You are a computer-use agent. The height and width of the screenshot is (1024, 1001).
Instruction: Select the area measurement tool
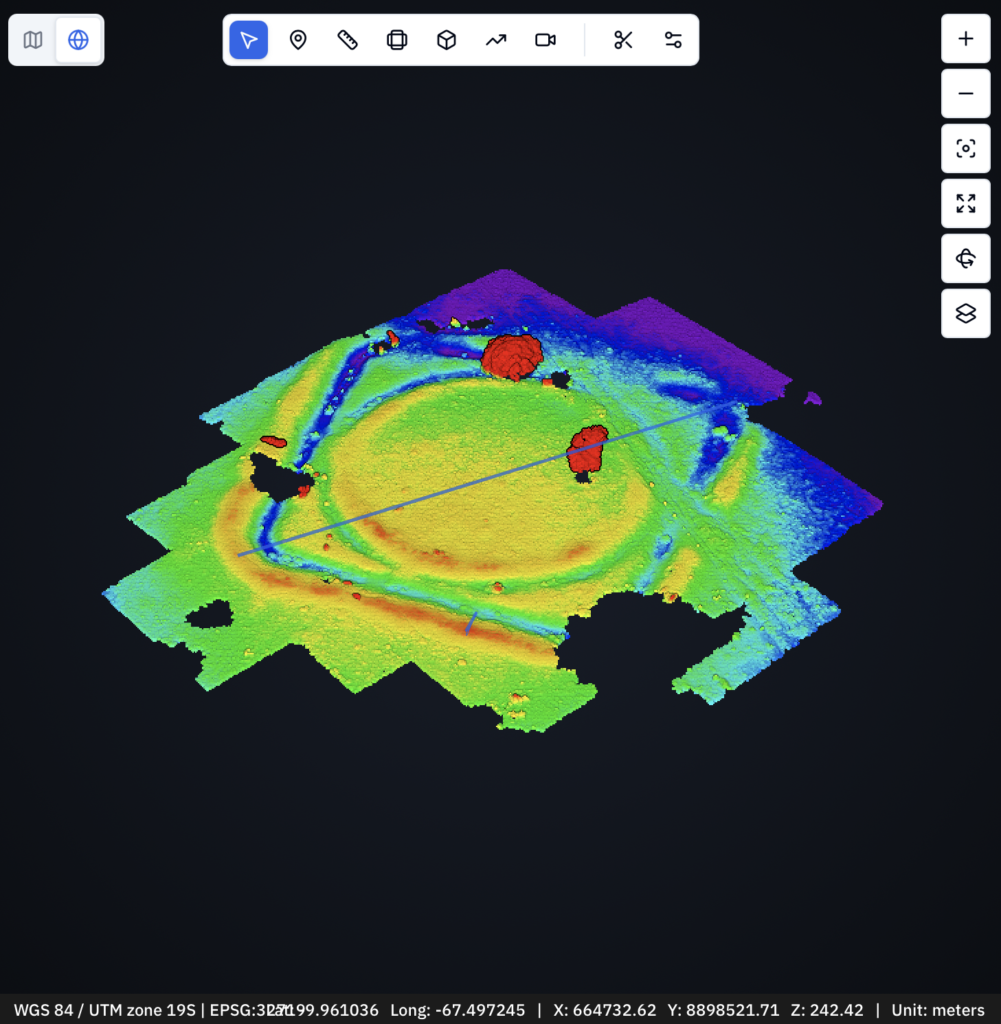tap(397, 40)
